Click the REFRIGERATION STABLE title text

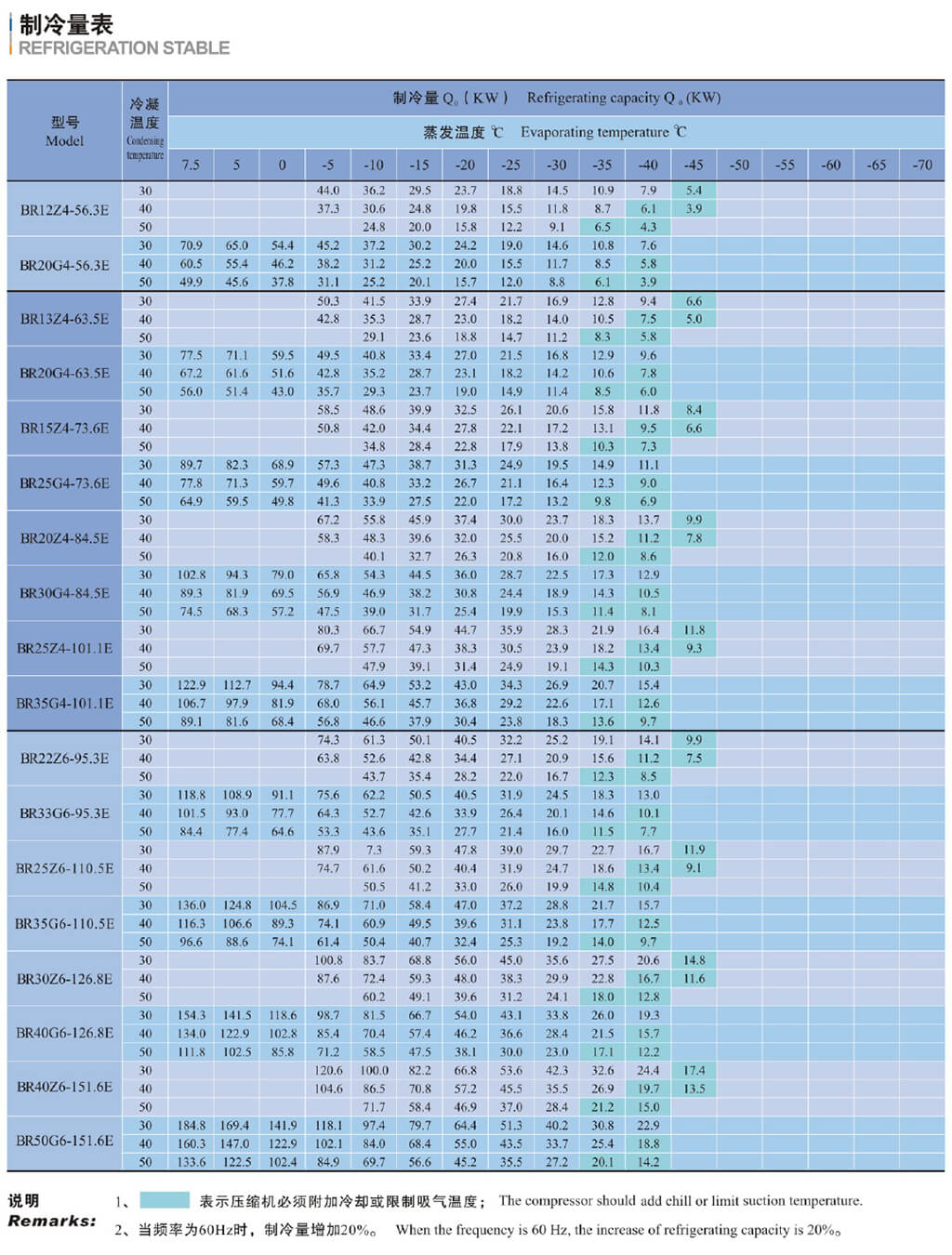tap(124, 48)
